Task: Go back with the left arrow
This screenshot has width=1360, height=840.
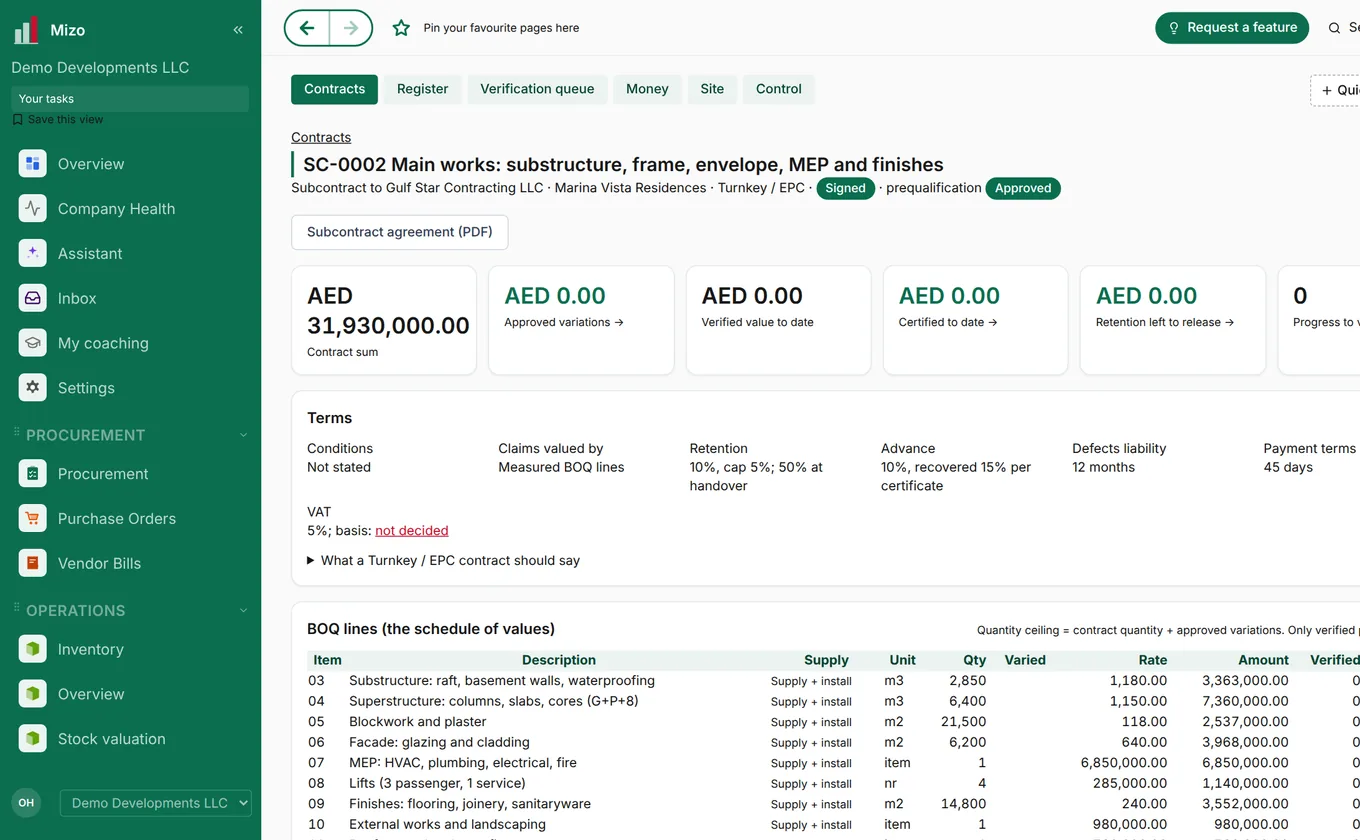Action: tap(307, 28)
